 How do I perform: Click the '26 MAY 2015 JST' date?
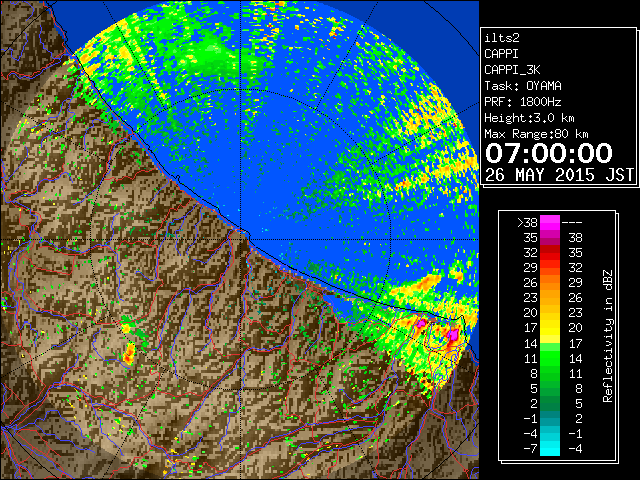coord(560,175)
